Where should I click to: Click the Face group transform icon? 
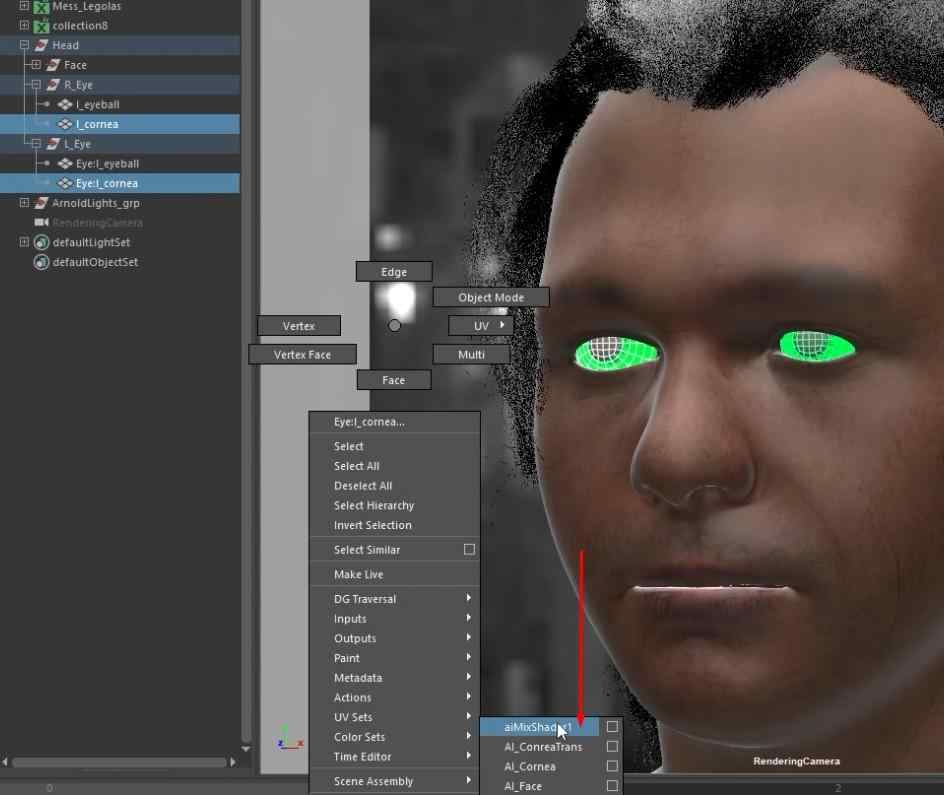pos(53,65)
